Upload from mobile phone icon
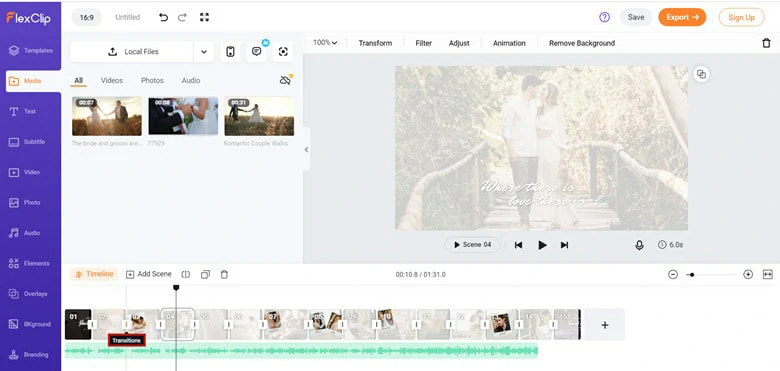780x371 pixels. pyautogui.click(x=230, y=52)
